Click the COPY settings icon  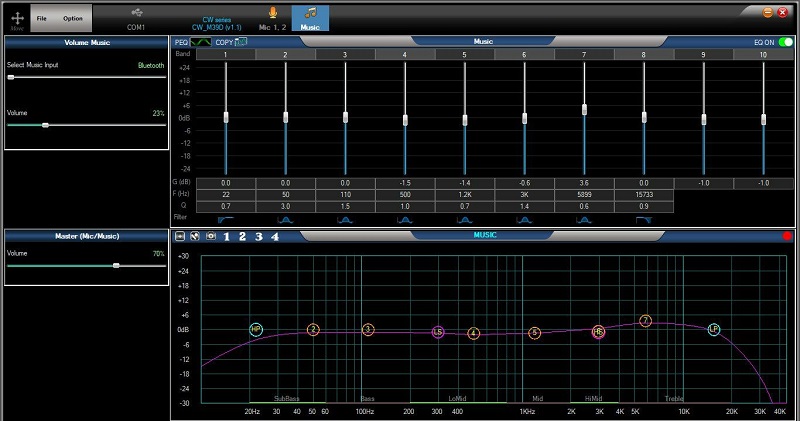tap(243, 43)
